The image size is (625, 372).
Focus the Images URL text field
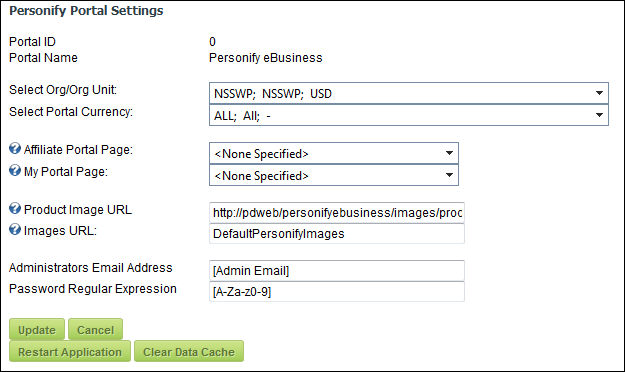coord(337,234)
